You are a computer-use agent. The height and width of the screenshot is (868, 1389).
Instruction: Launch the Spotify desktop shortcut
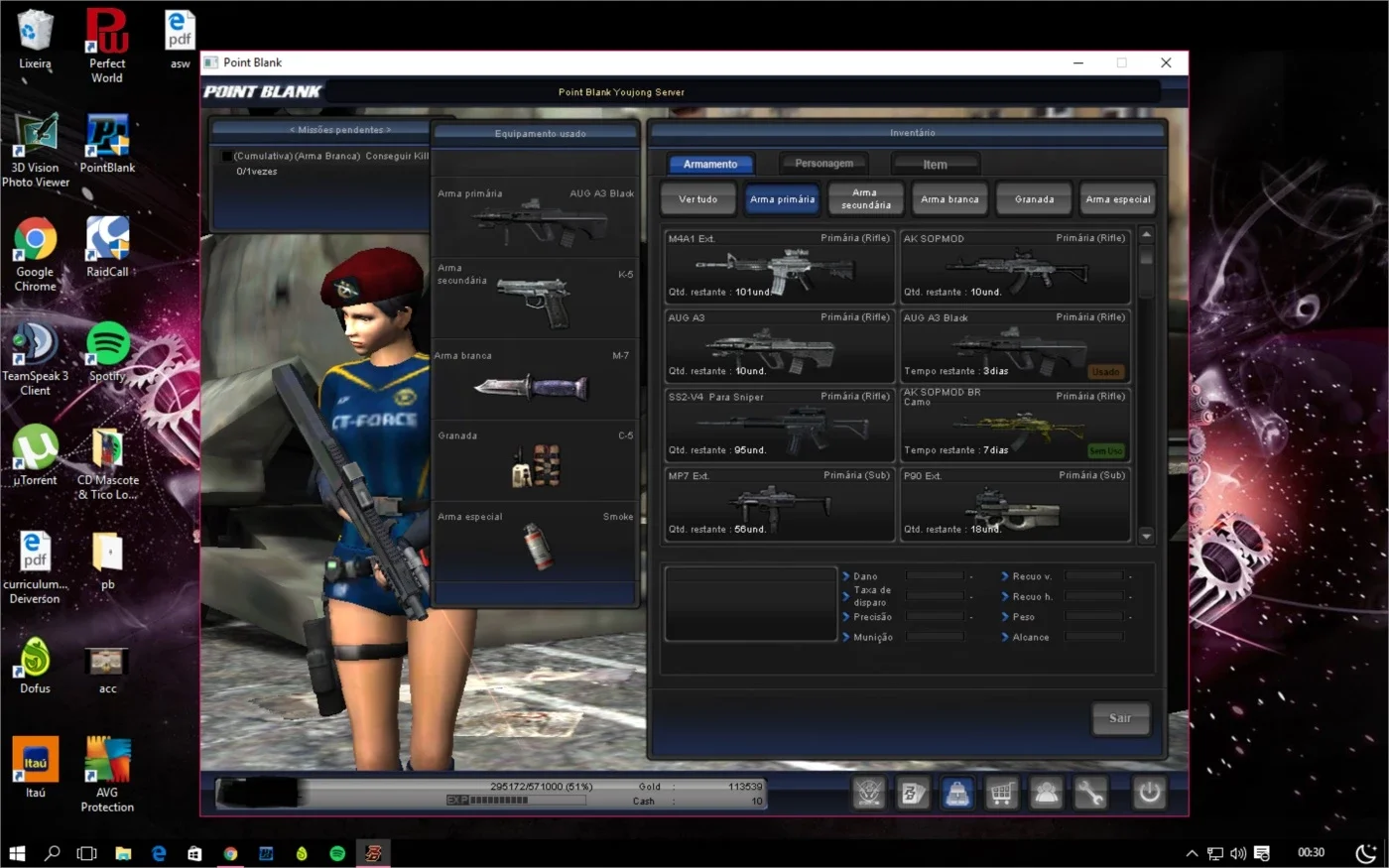(x=108, y=352)
